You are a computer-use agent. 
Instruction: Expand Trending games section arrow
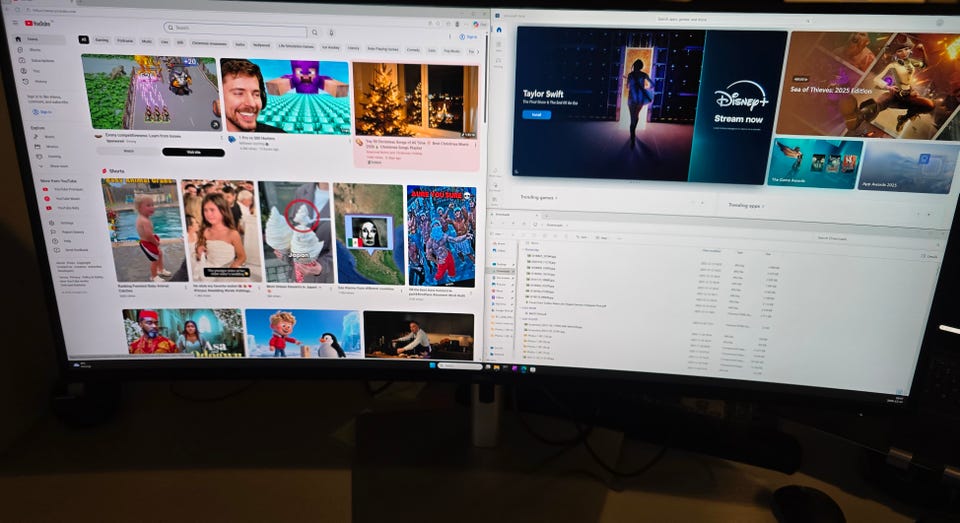(556, 198)
